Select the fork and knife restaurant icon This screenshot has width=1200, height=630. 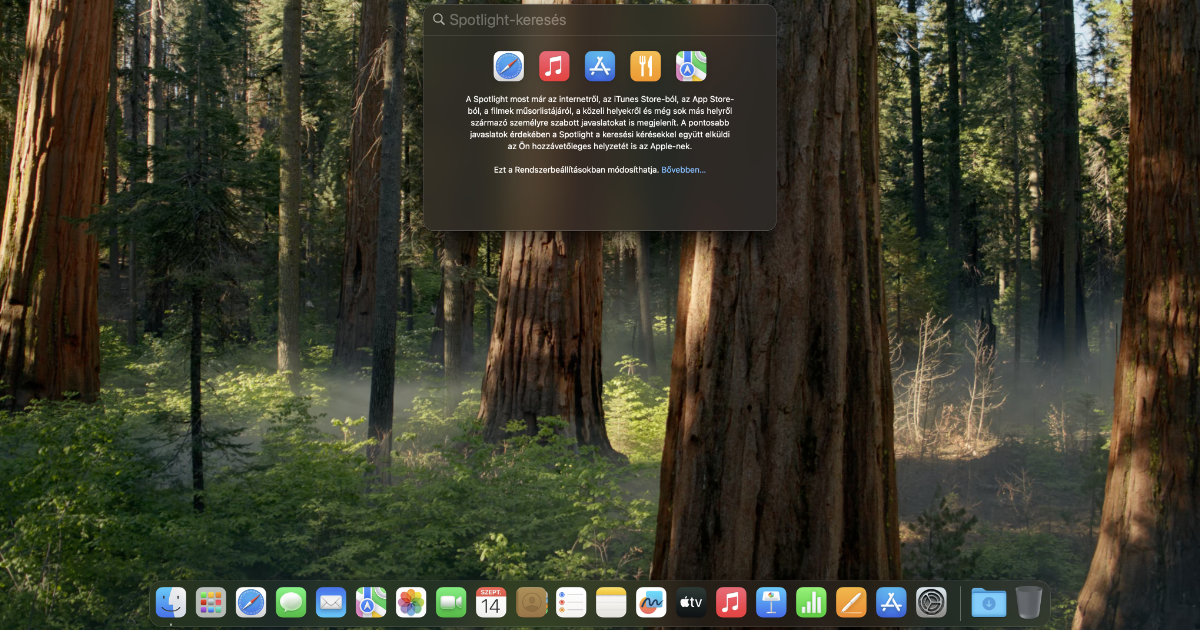pos(645,66)
